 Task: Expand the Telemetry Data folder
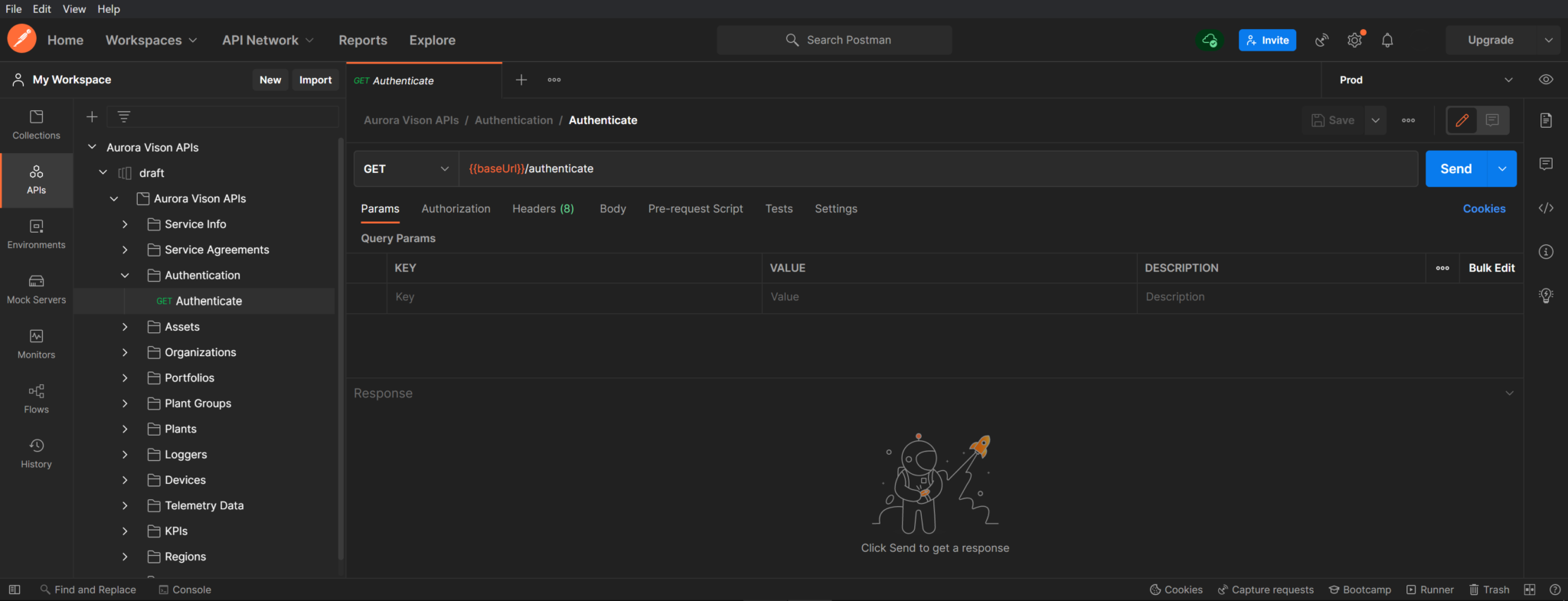pyautogui.click(x=125, y=505)
